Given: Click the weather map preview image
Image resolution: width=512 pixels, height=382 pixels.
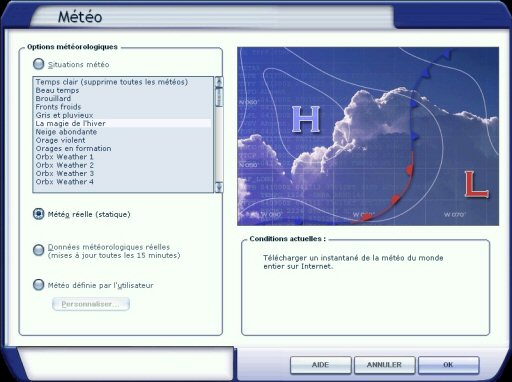Looking at the screenshot, I should click(x=368, y=136).
